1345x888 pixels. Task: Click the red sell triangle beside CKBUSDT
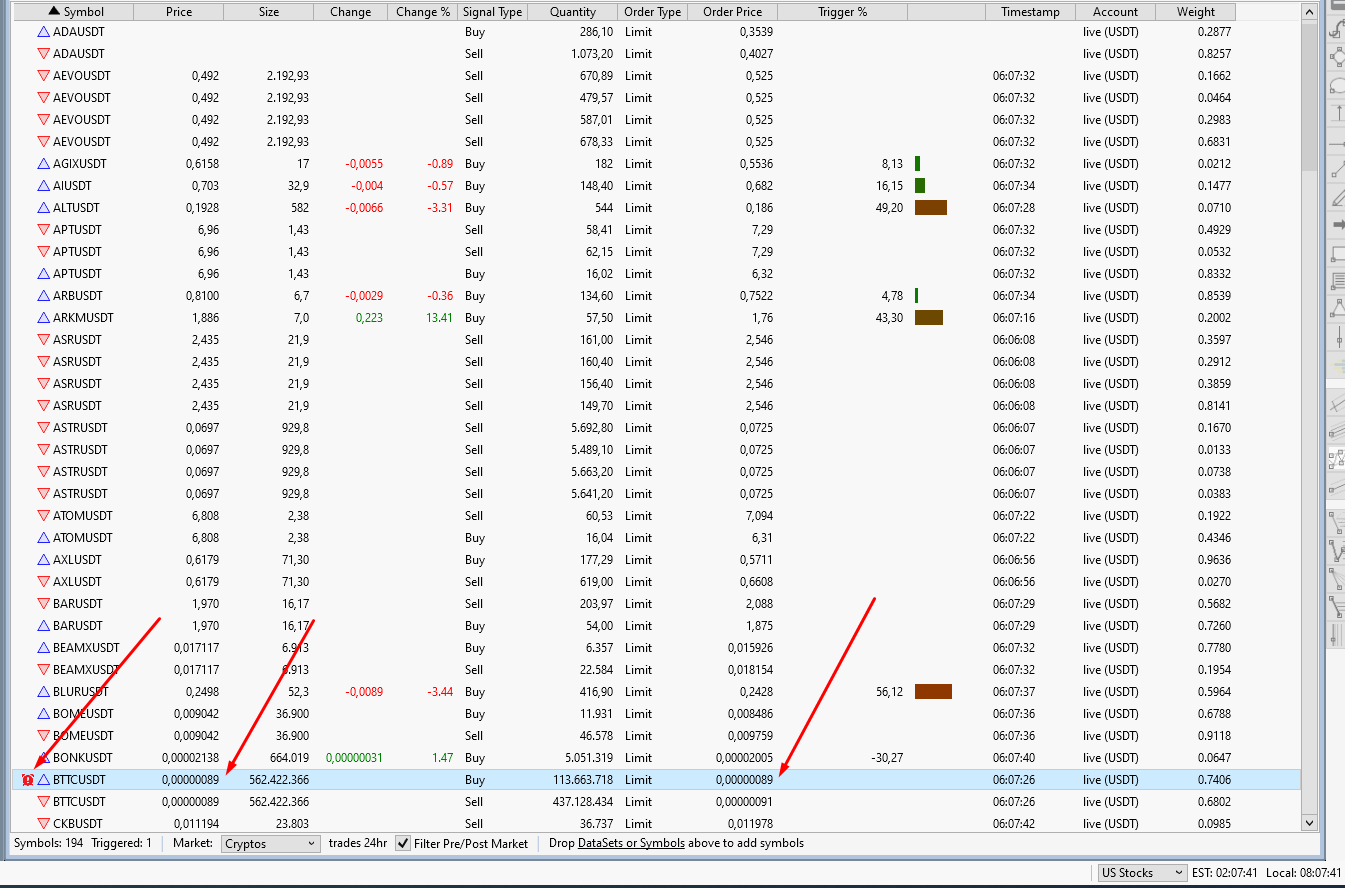43,824
